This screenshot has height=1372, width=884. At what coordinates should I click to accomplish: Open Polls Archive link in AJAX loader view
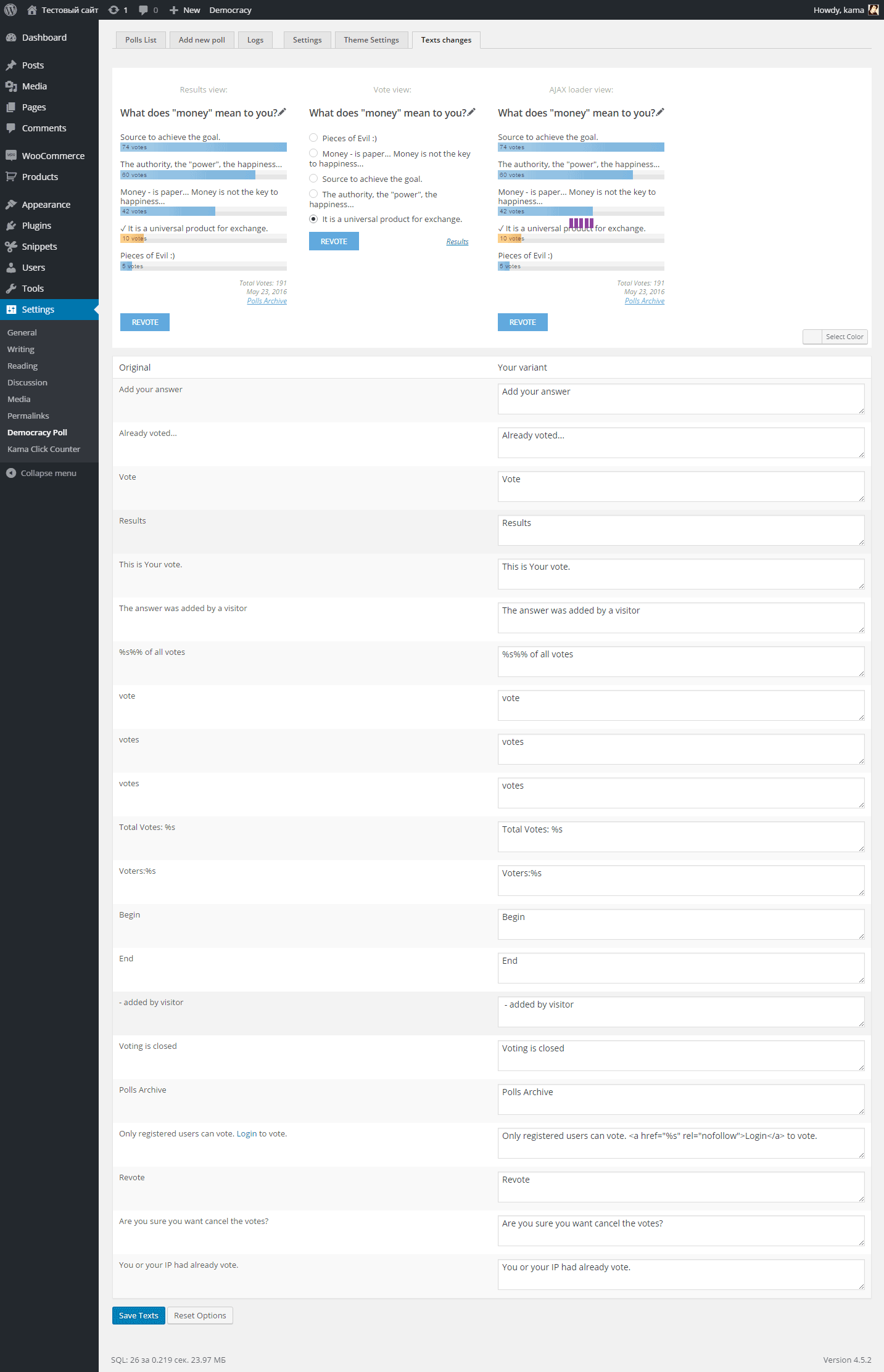644,301
